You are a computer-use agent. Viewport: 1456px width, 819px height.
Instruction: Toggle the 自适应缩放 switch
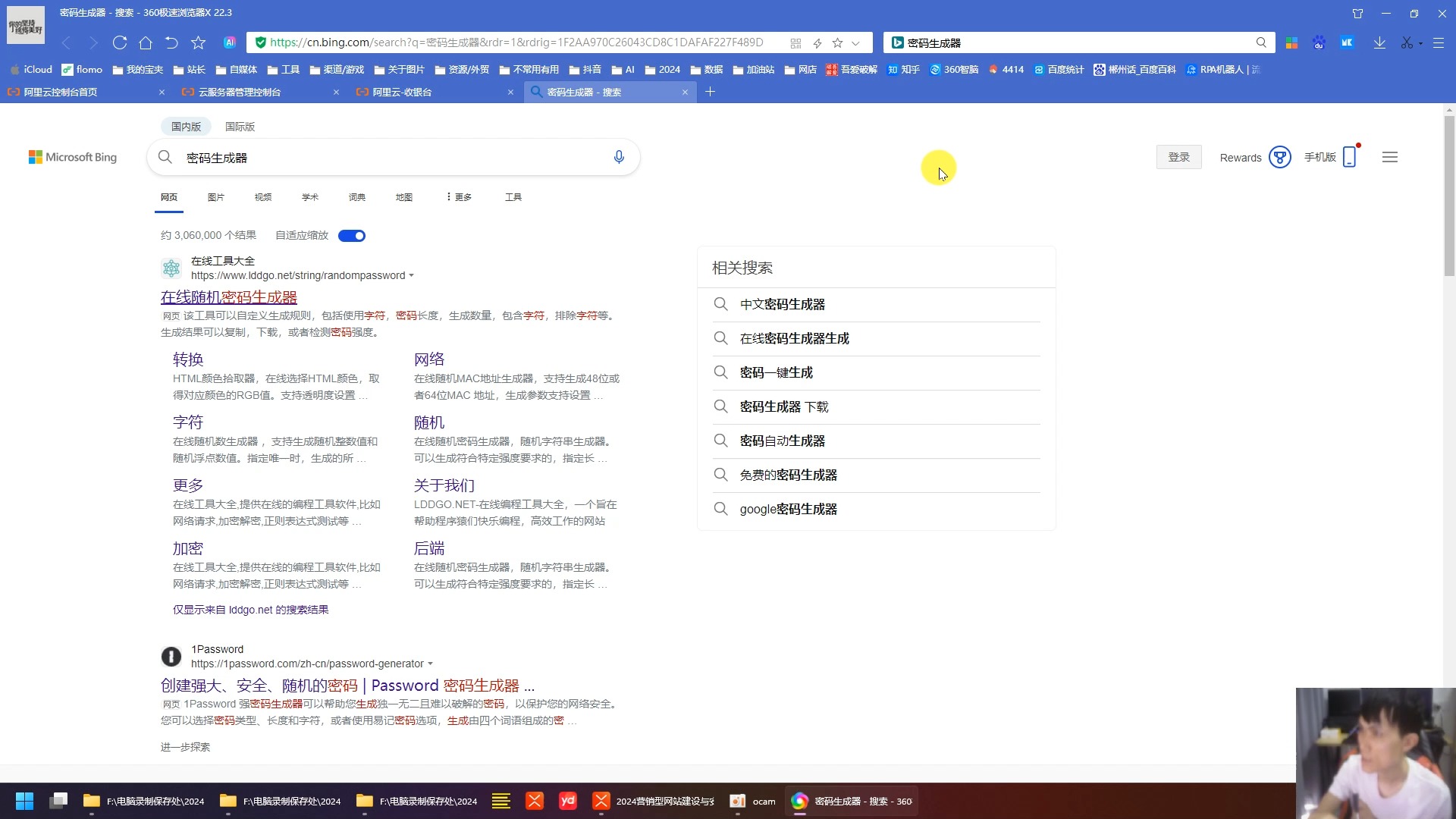(352, 236)
